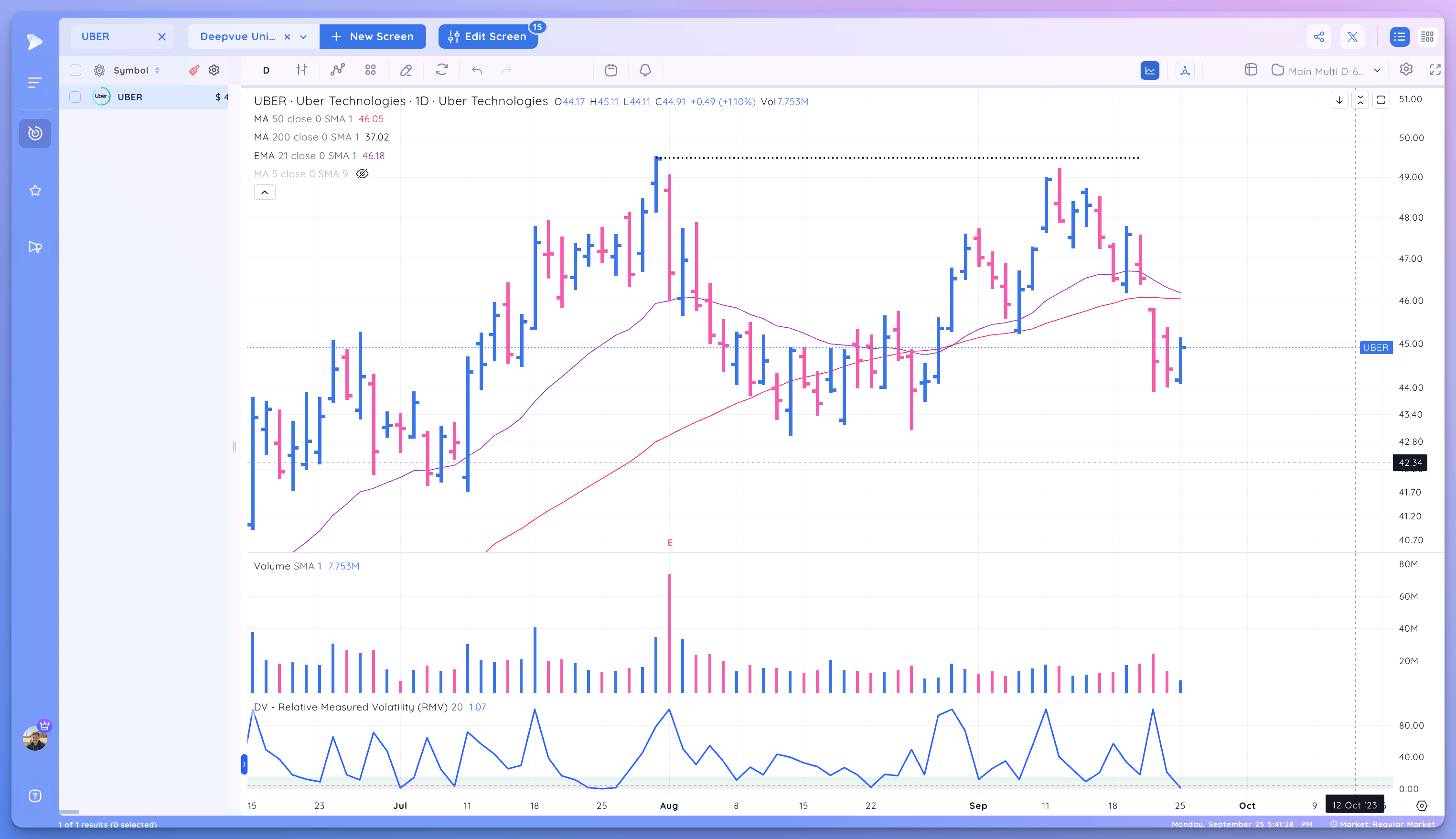Screen dimensions: 1456x839
Task: Click the redo arrow icon
Action: pos(506,70)
